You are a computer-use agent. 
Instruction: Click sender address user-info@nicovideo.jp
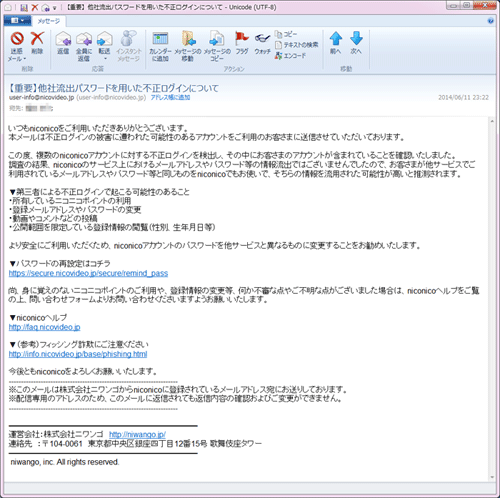click(41, 97)
